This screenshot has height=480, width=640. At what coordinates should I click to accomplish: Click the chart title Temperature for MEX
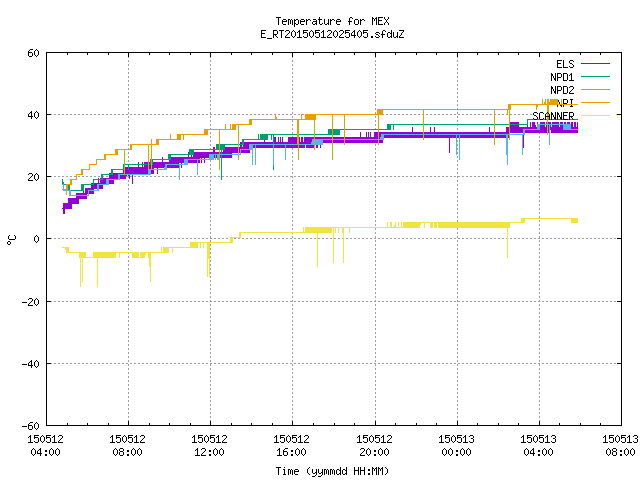pos(332,21)
